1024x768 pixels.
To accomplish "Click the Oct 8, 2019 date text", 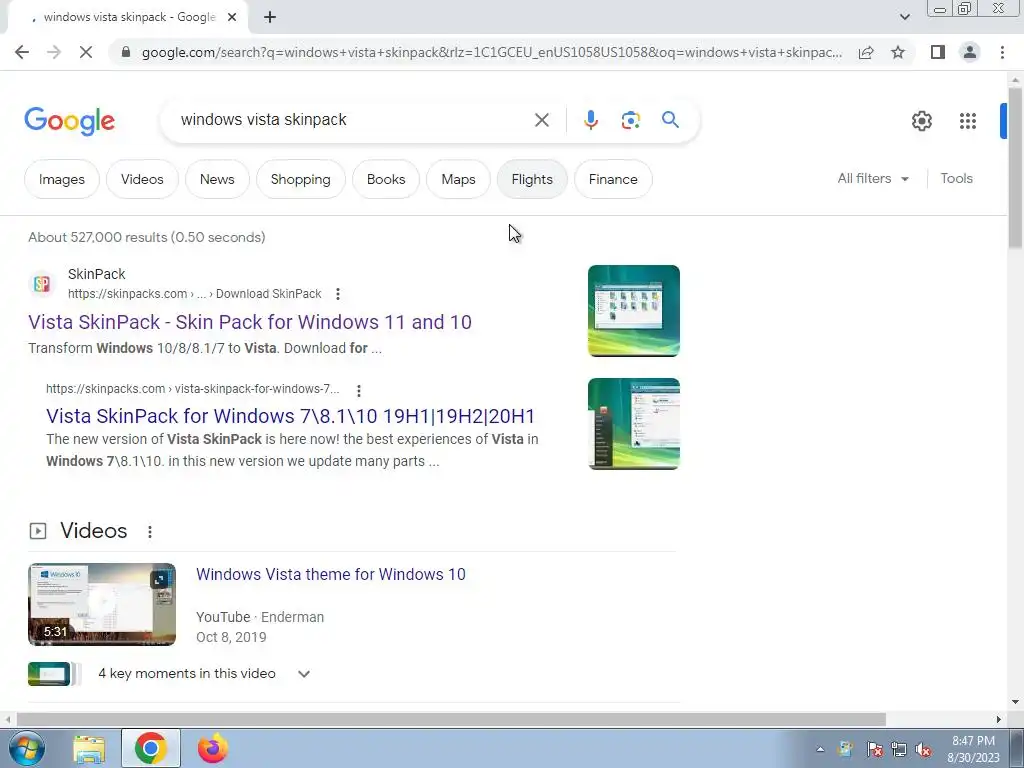I will (x=231, y=637).
